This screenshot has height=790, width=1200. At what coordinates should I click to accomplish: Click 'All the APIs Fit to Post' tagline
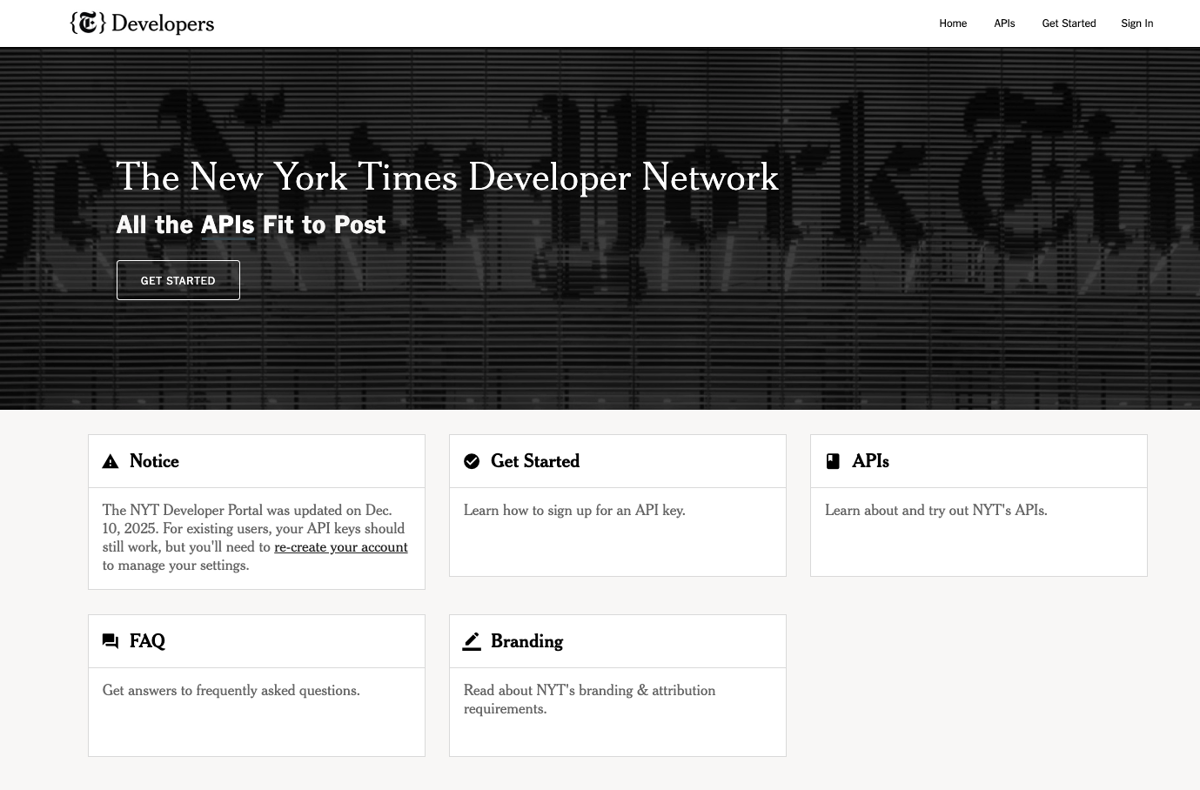[251, 225]
